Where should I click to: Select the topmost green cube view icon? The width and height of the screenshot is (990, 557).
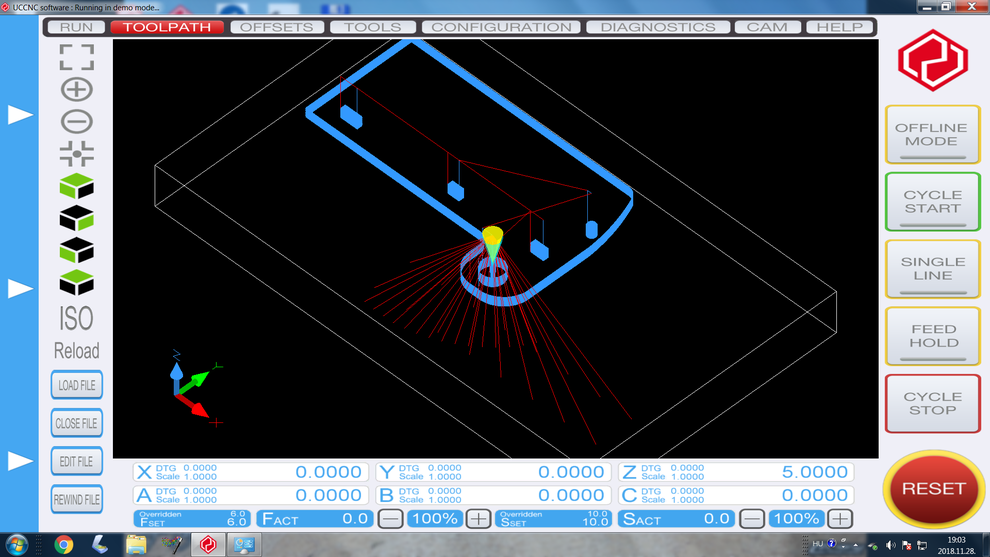tap(76, 186)
